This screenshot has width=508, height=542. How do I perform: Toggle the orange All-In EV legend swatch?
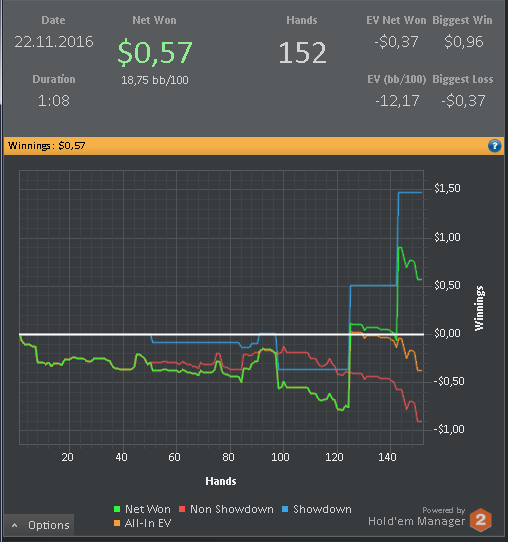(117, 523)
